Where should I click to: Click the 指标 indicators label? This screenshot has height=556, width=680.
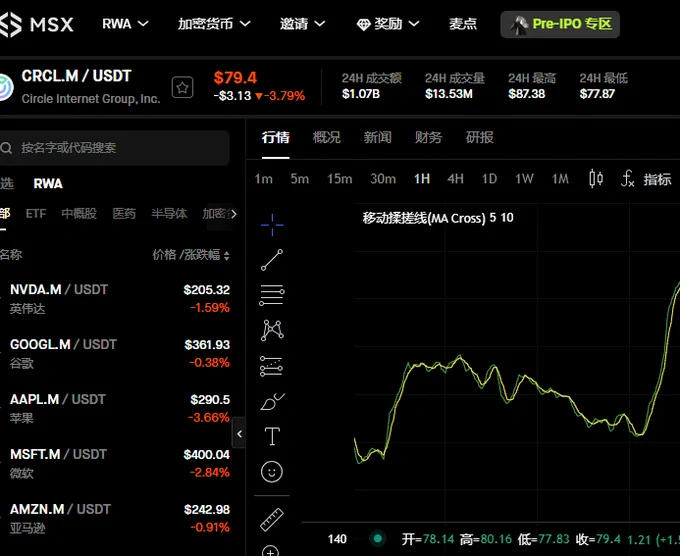coord(657,179)
